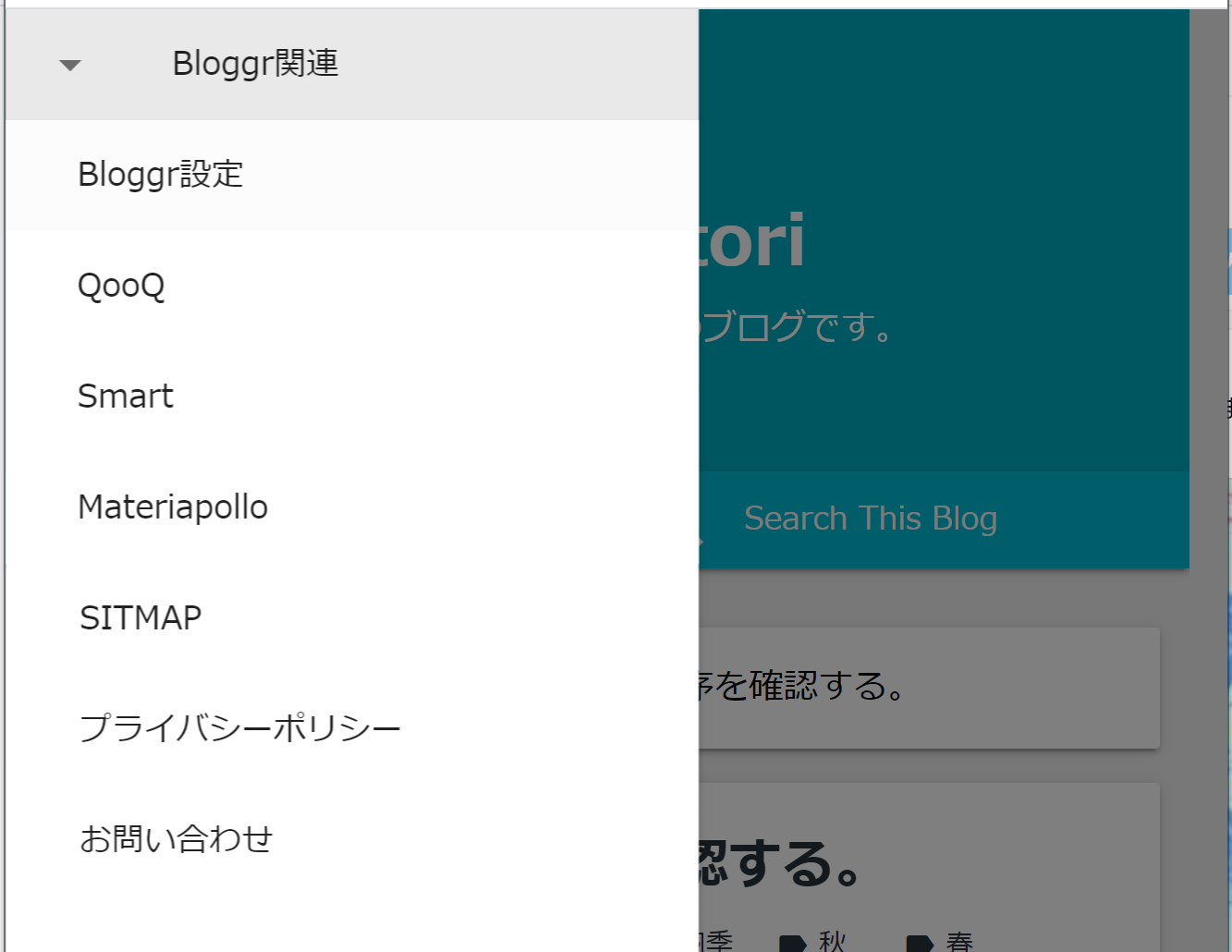Click the 春 tag label icon
Image resolution: width=1232 pixels, height=952 pixels.
[x=920, y=943]
